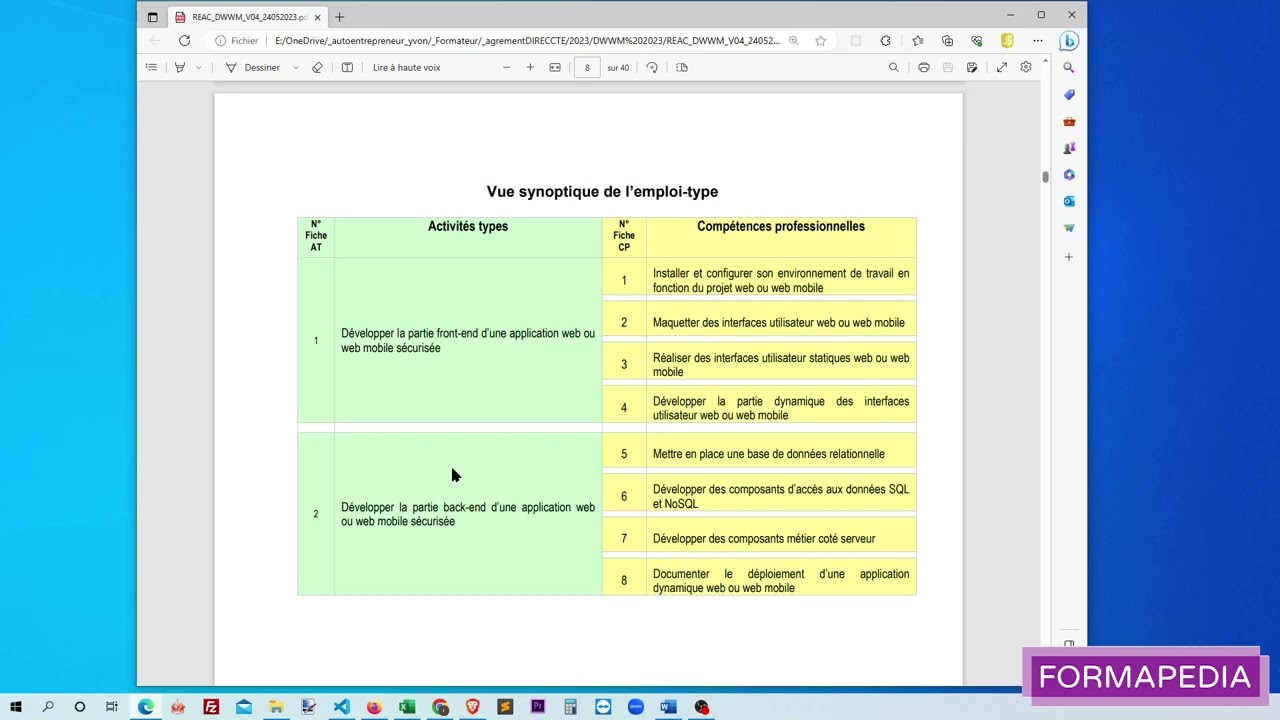Open the Bing chat sidebar button
This screenshot has width=1280, height=720.
coord(1069,41)
